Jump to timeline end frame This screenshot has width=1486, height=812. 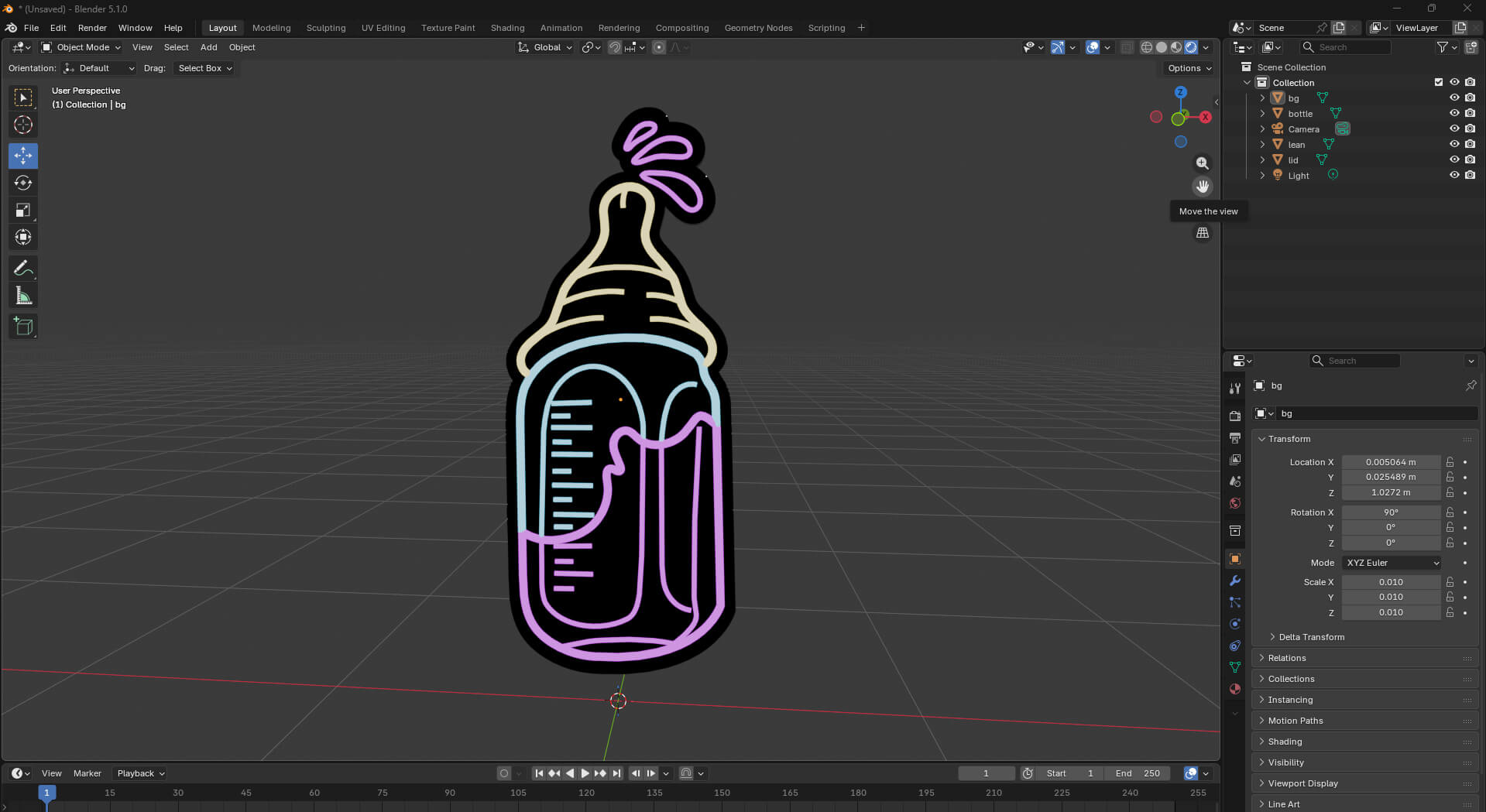pyautogui.click(x=616, y=773)
